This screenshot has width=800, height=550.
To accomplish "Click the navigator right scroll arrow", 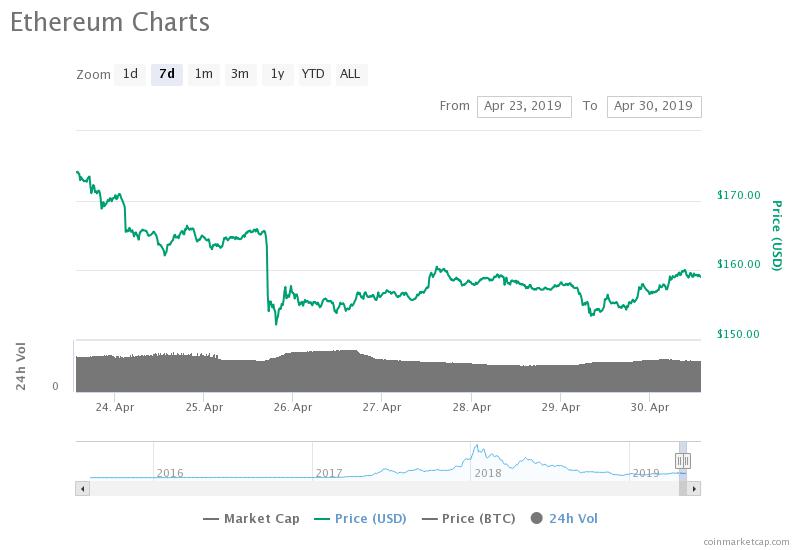I will point(694,489).
